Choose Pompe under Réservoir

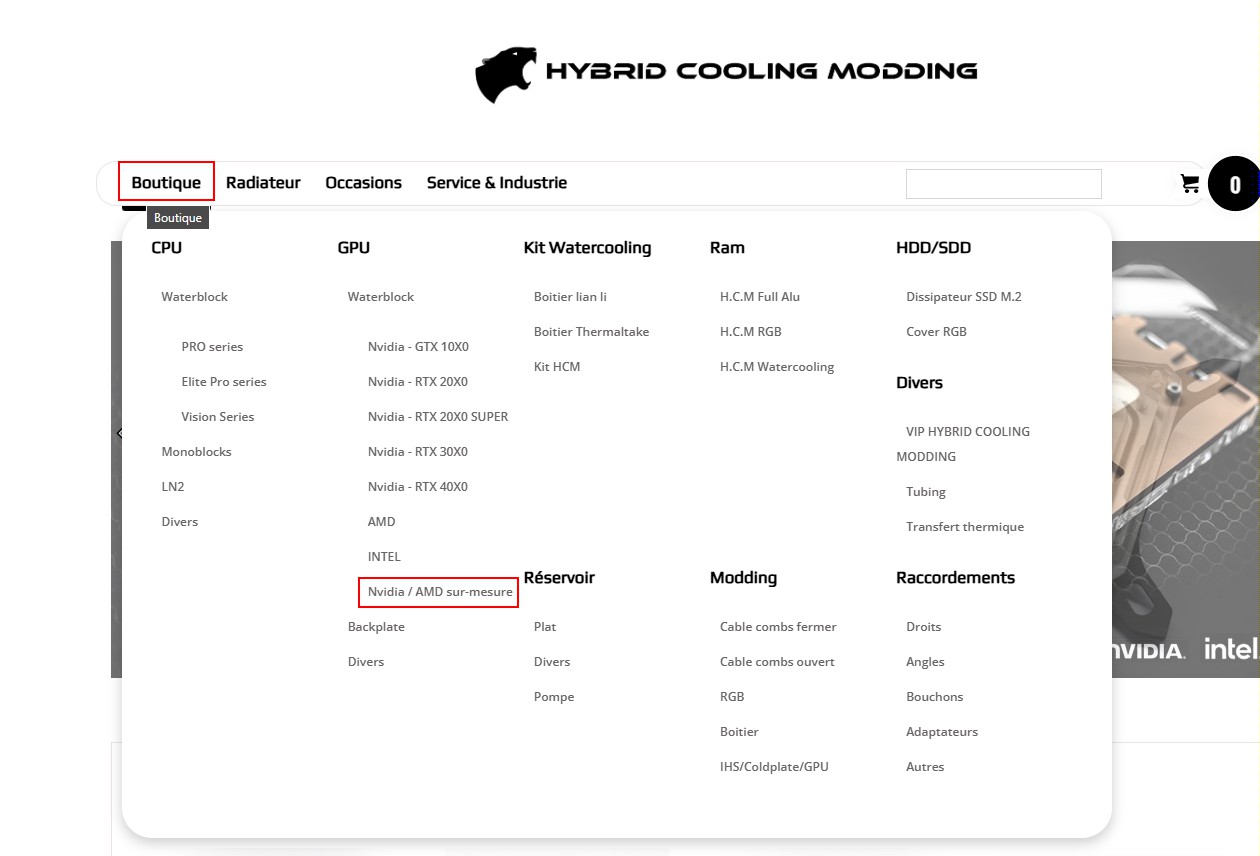pyautogui.click(x=553, y=697)
